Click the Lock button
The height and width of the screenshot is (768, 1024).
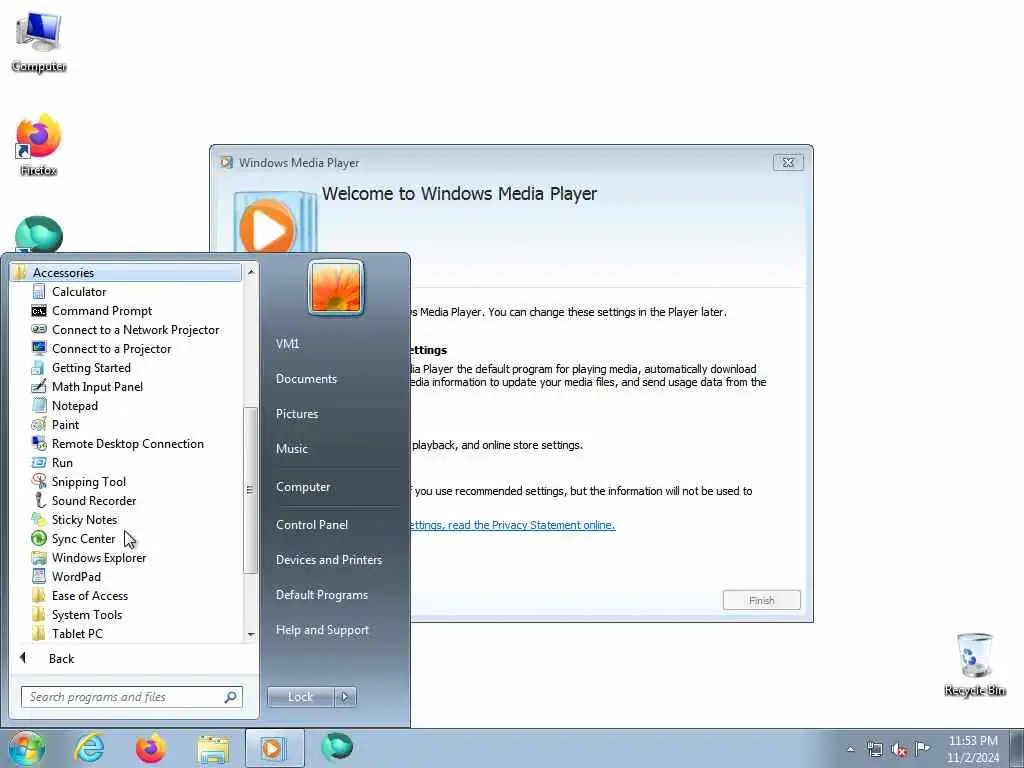[x=300, y=697]
